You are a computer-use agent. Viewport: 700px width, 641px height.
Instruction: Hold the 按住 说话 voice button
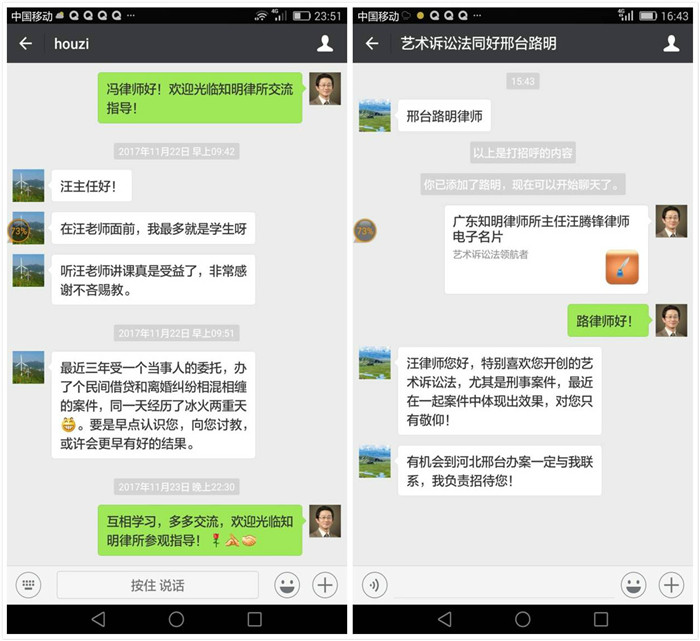click(x=158, y=585)
